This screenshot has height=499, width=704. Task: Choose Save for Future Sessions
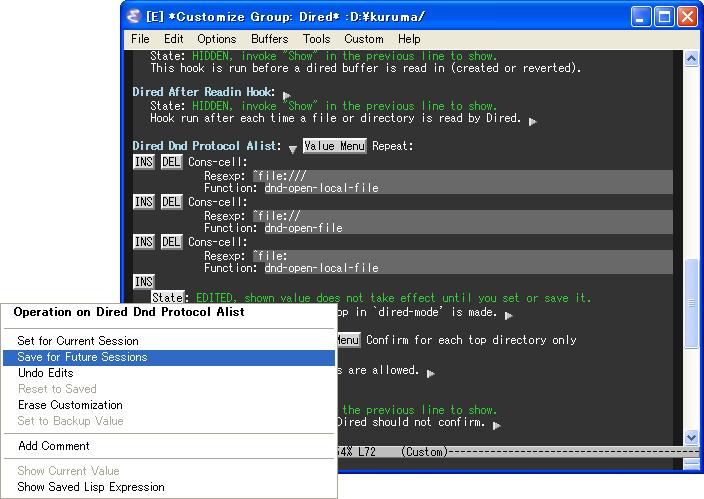(82, 357)
